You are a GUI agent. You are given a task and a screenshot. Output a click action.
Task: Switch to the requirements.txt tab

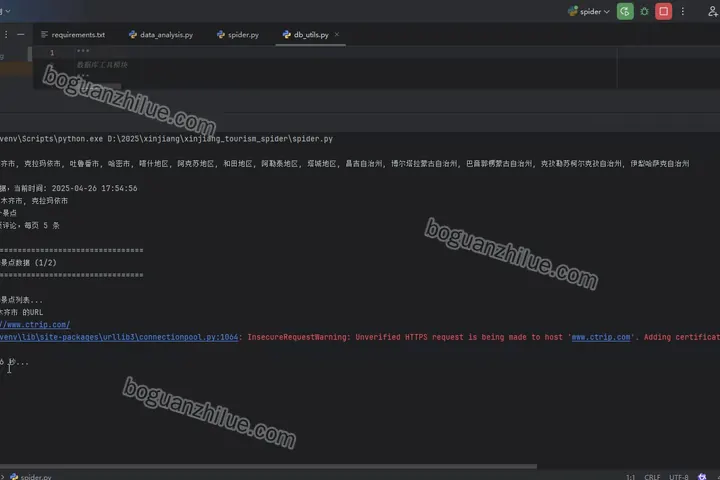73,34
